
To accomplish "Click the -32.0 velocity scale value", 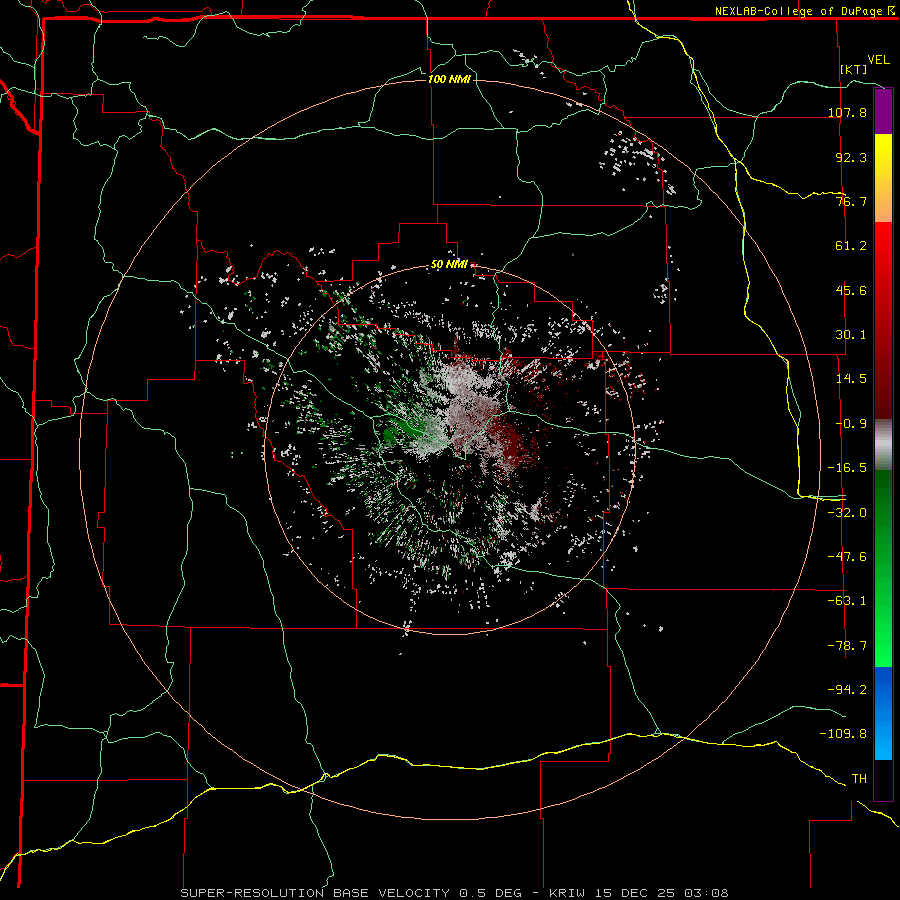I will click(847, 513).
